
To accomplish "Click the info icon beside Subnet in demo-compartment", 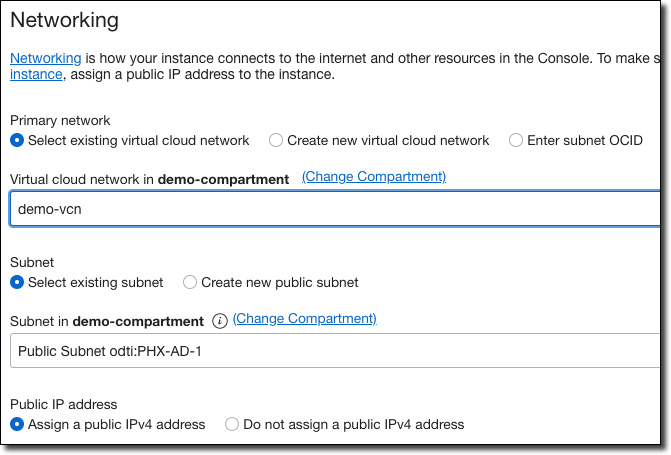I will click(x=219, y=321).
